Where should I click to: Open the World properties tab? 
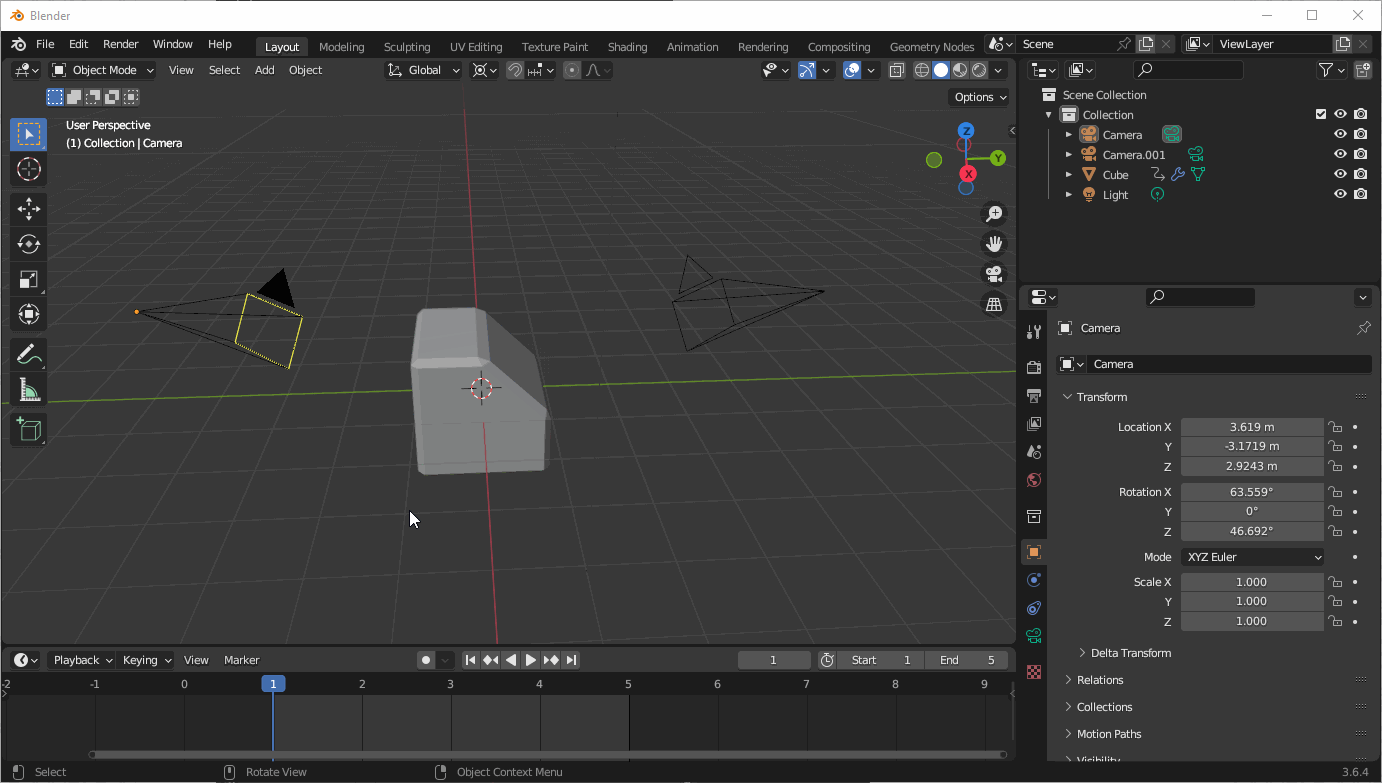tap(1033, 480)
